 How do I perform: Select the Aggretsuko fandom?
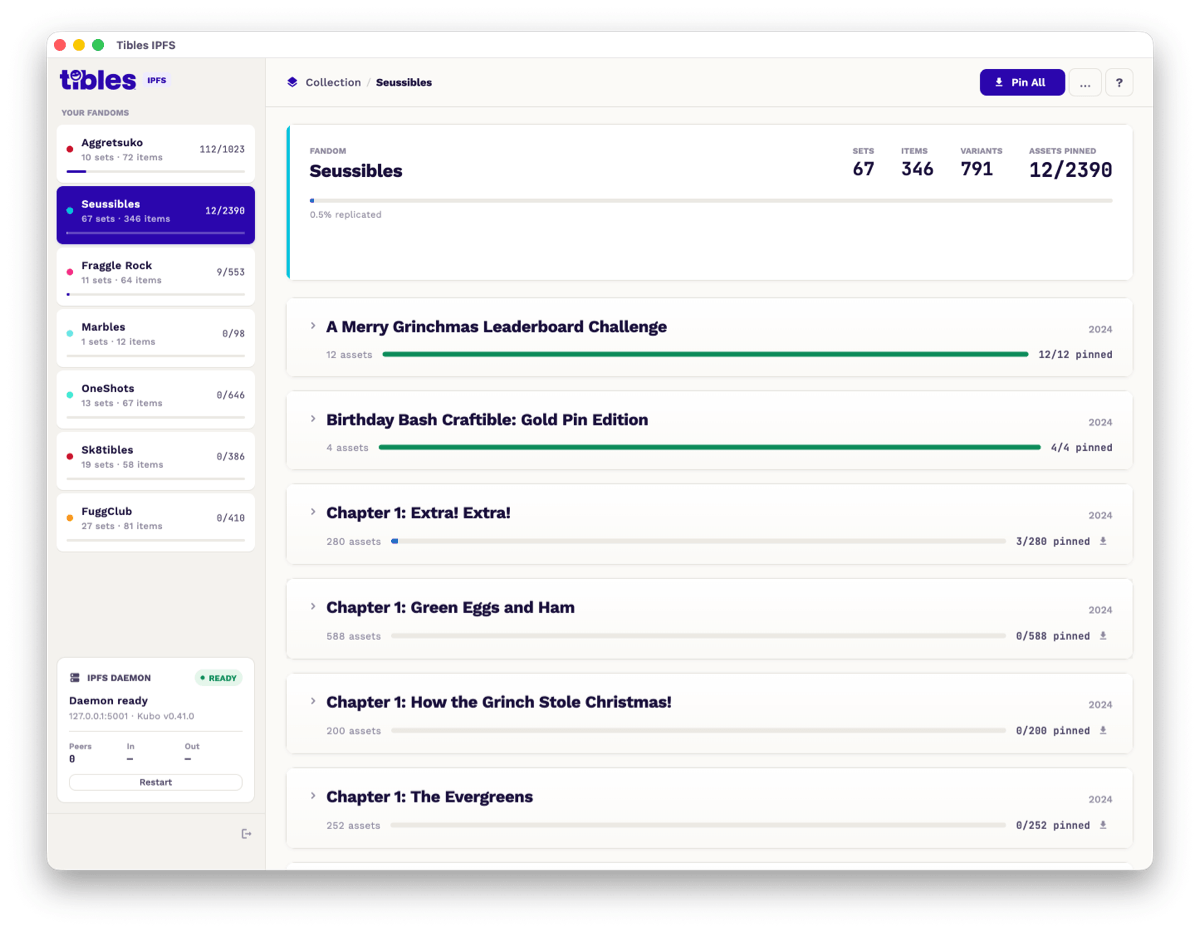156,154
